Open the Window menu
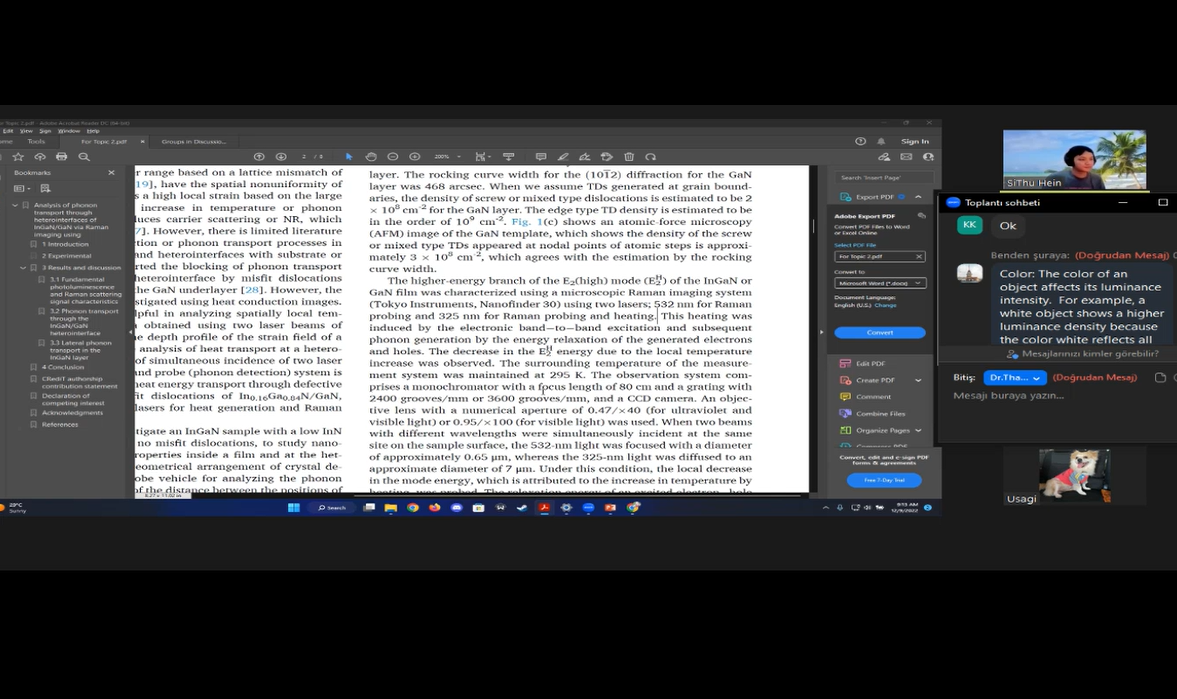Viewport: 1177px width, 699px height. click(68, 131)
